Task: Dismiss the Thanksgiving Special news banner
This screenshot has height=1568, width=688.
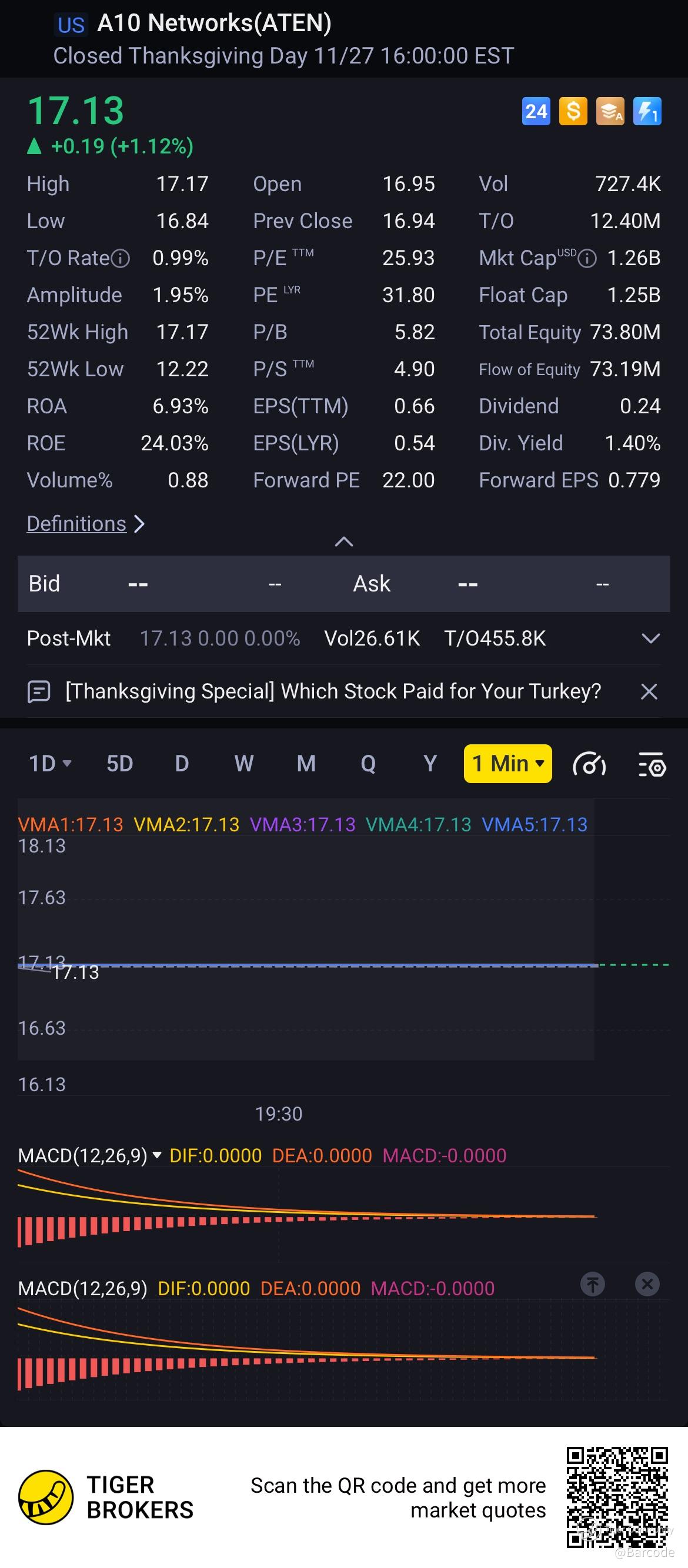Action: click(649, 691)
